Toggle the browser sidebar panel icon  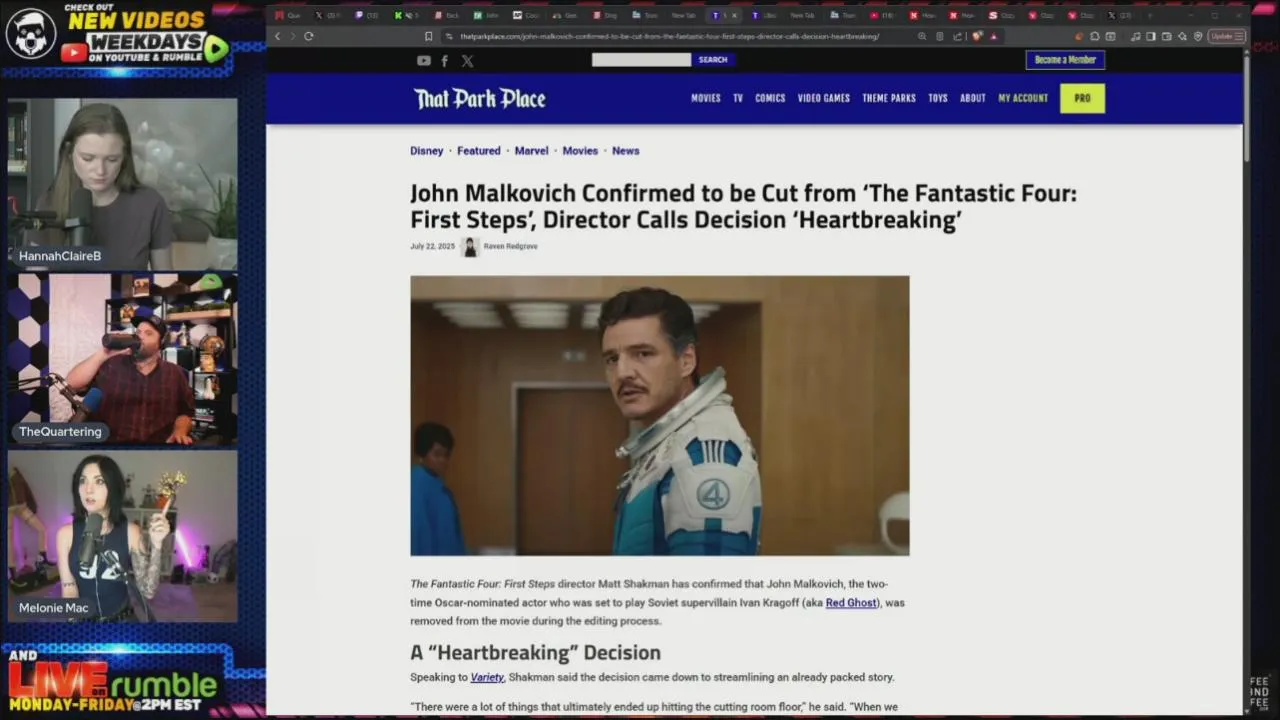coord(1151,36)
